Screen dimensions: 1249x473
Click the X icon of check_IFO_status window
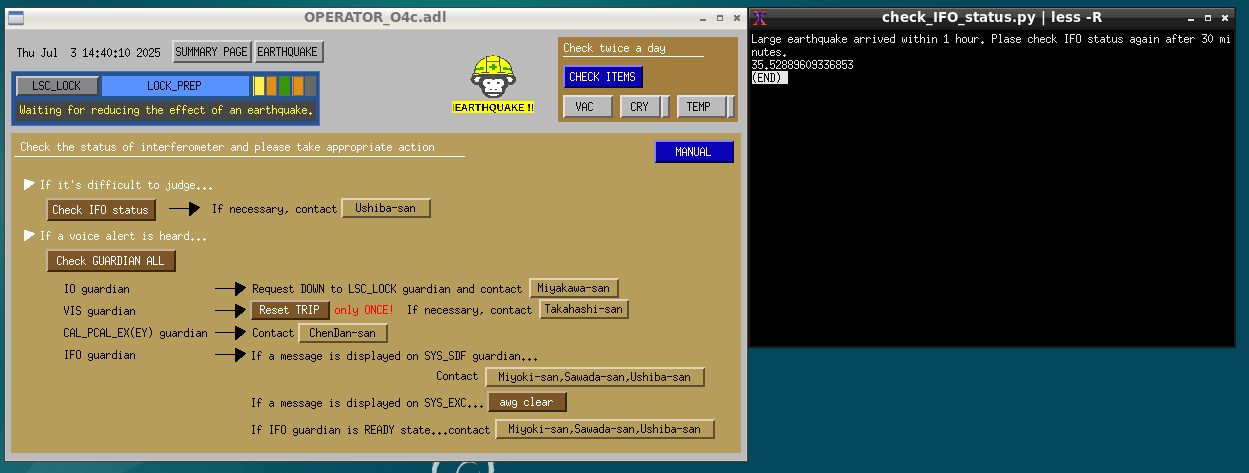760,17
